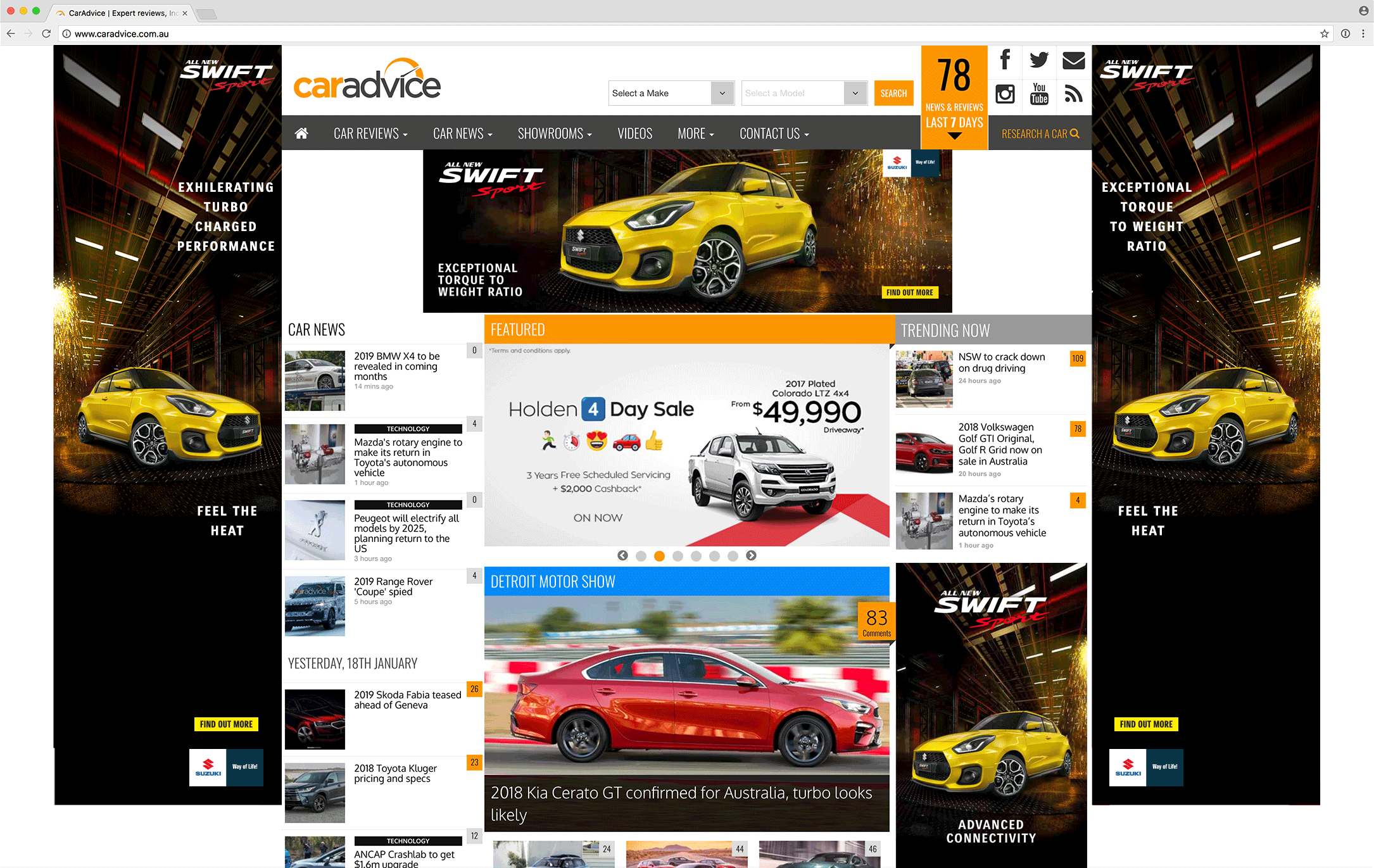Click the search magnifier next to Research A Car
Image resolution: width=1374 pixels, height=868 pixels.
tap(1075, 133)
